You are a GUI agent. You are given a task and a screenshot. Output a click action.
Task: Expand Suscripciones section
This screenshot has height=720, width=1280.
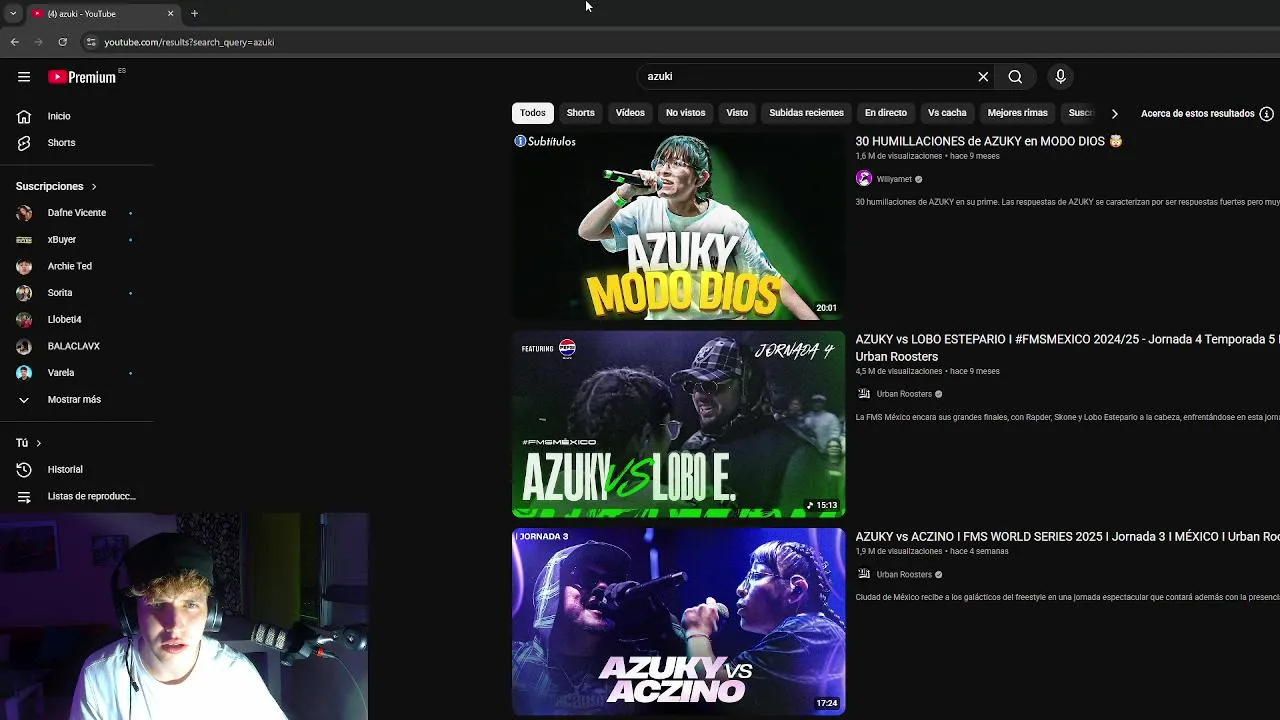(56, 186)
